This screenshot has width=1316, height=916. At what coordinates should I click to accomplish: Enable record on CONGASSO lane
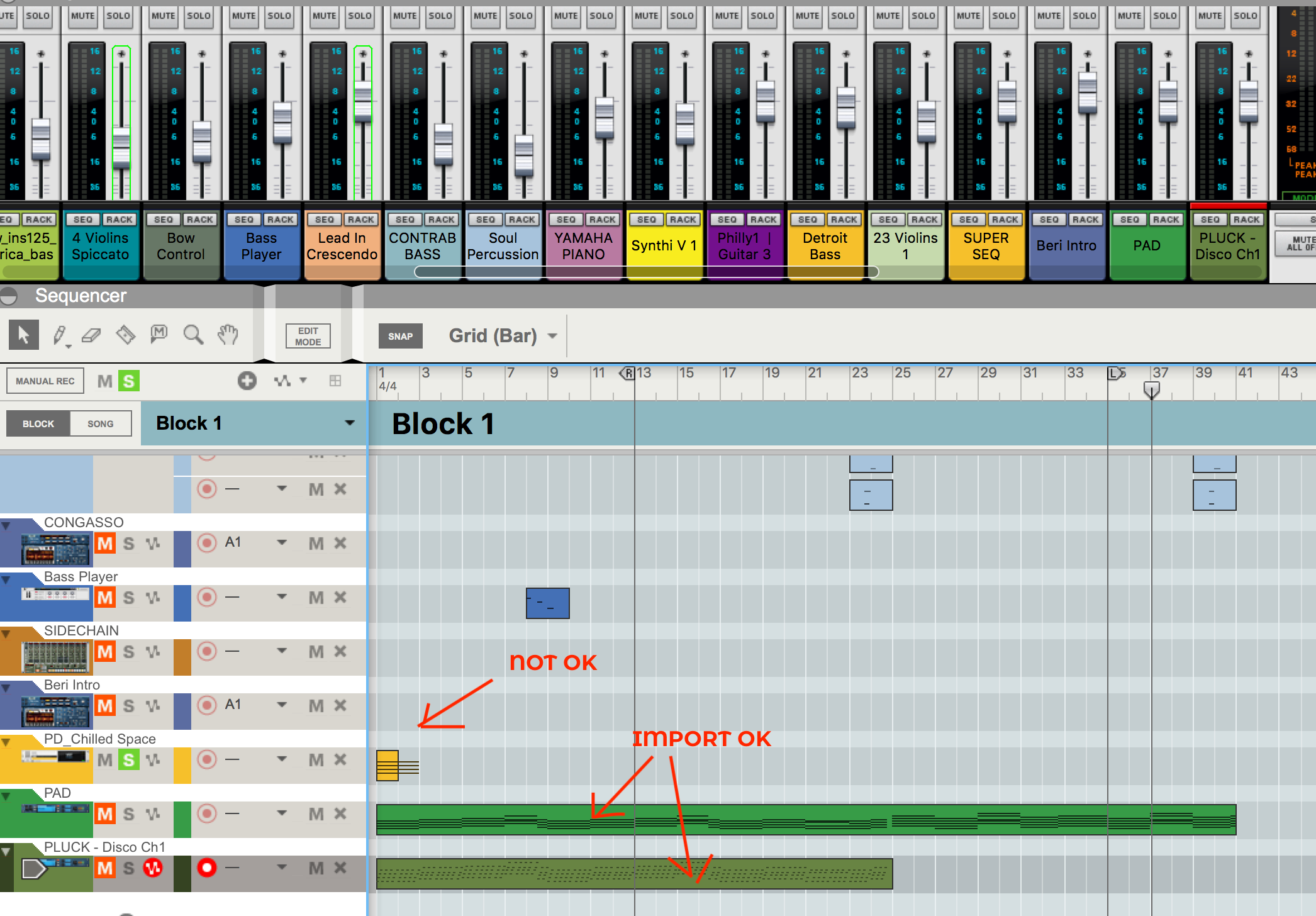[207, 543]
